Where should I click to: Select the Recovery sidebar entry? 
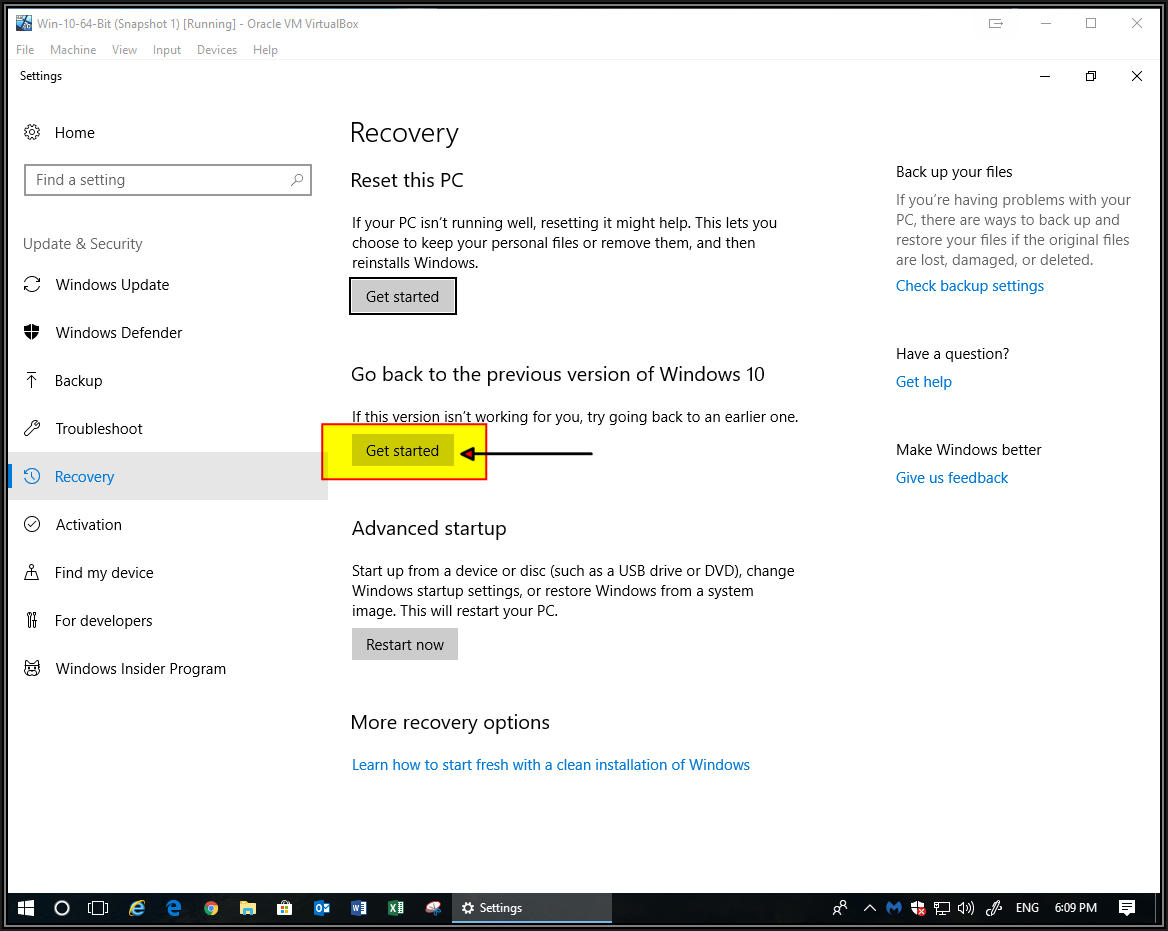point(168,476)
